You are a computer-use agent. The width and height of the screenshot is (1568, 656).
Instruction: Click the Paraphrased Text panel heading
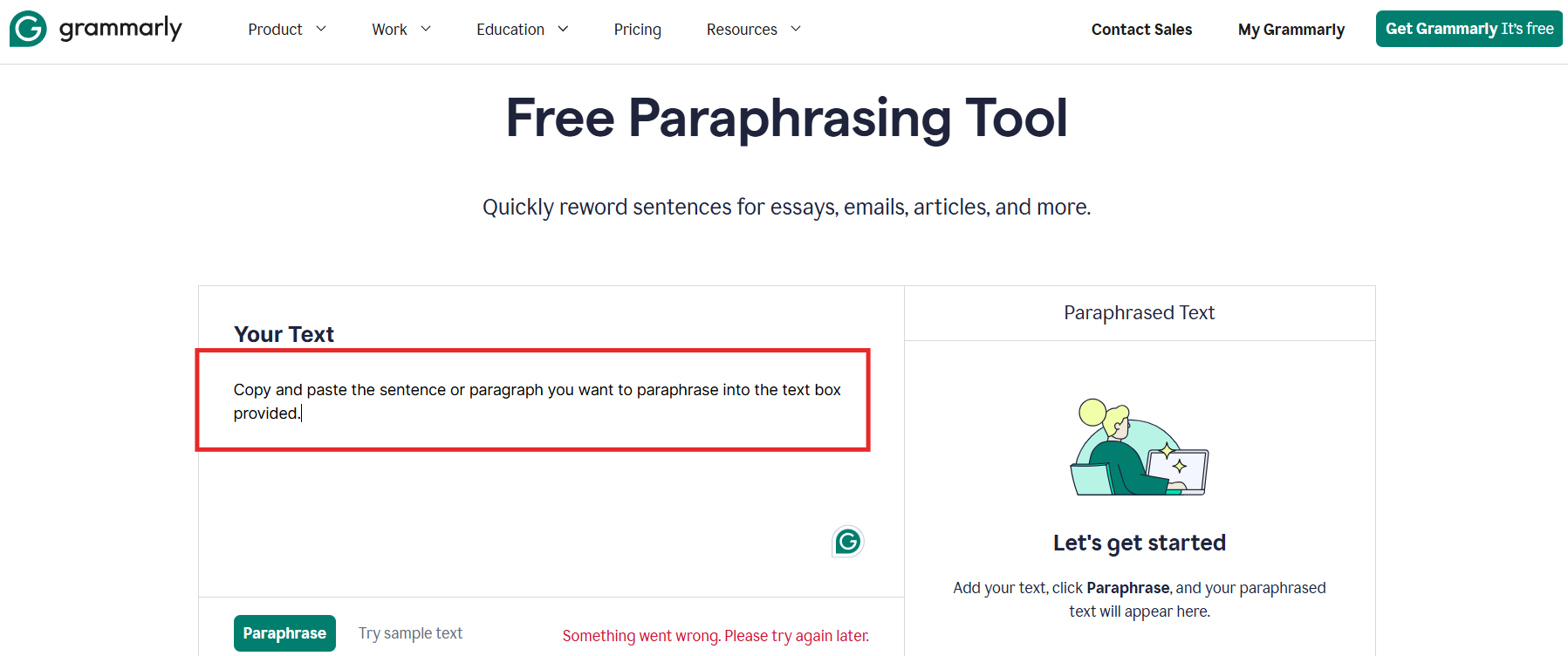[1139, 313]
